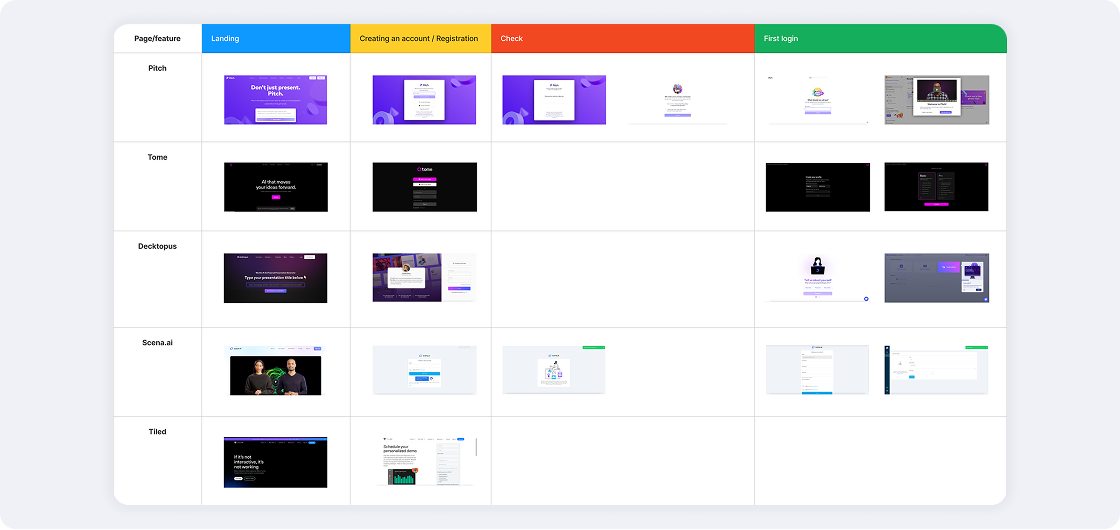
Task: Click the "Scena.ai" row label
Action: (x=157, y=342)
